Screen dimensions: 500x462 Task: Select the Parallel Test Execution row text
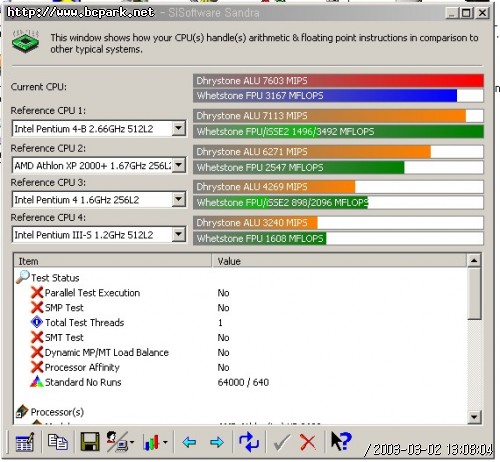pyautogui.click(x=92, y=293)
